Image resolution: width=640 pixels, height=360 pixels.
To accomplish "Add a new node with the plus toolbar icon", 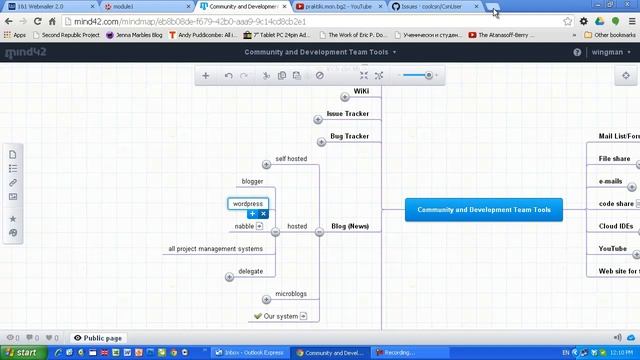I will (206, 76).
